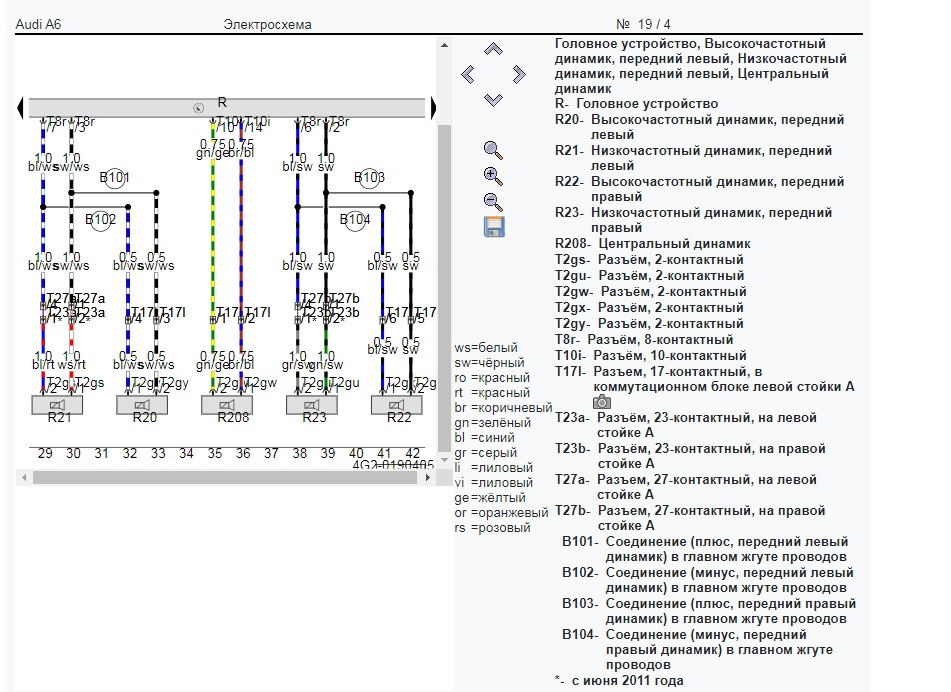This screenshot has width=951, height=692.
Task: Select the R208 center speaker symbol
Action: 227,405
